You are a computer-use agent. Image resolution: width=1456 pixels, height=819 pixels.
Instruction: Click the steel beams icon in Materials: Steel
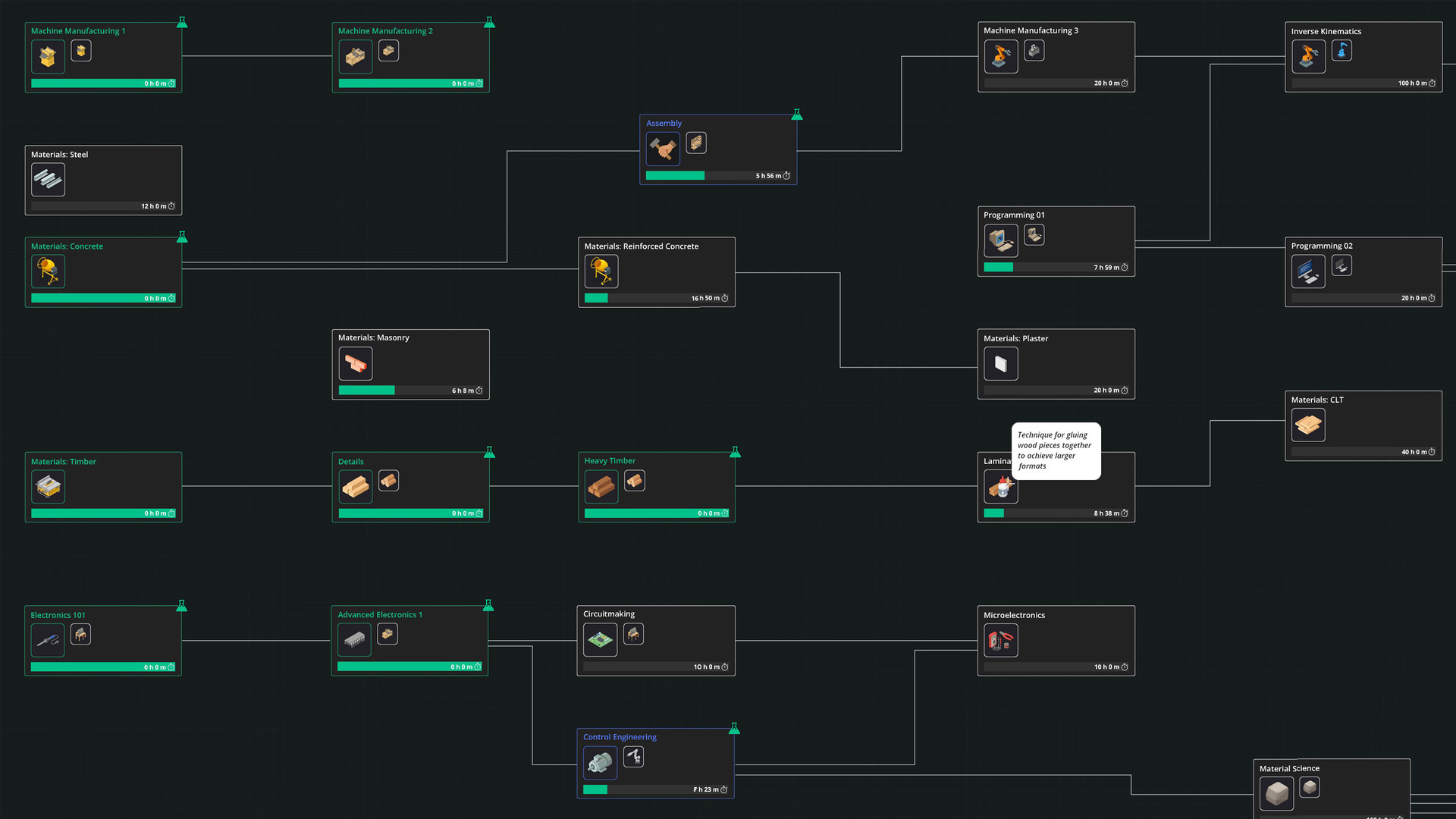[x=48, y=180]
